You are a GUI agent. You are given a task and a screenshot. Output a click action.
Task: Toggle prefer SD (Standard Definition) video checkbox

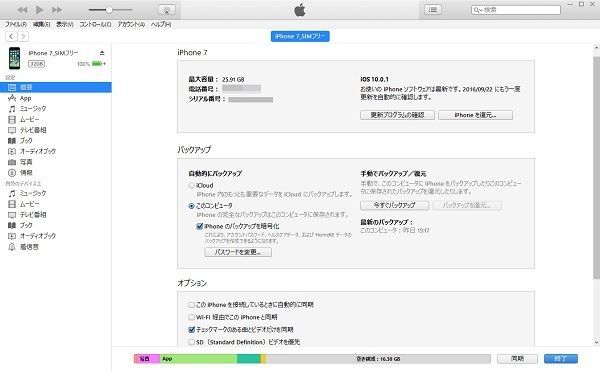point(191,342)
